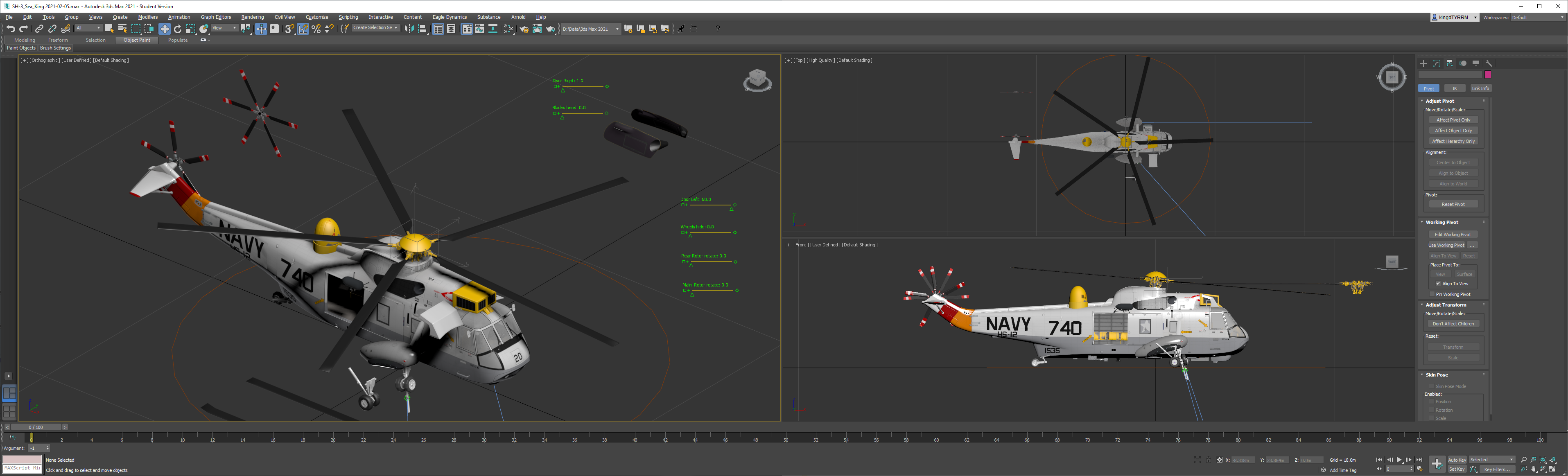
Task: Toggle the Align To View checkbox
Action: click(1438, 284)
